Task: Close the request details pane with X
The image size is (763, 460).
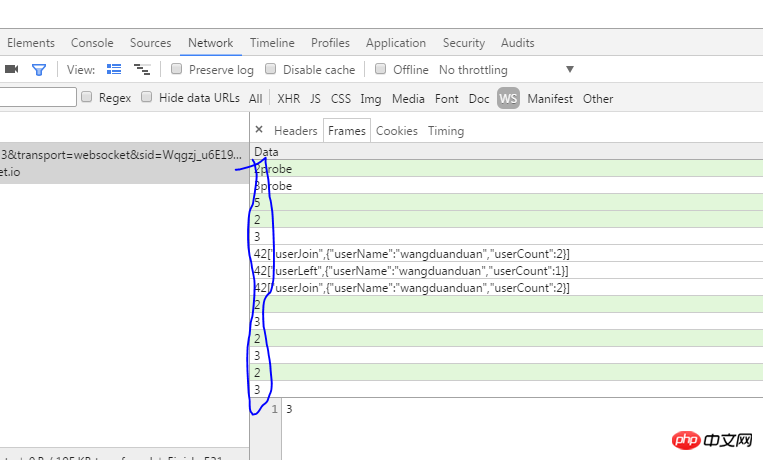Action: [259, 130]
